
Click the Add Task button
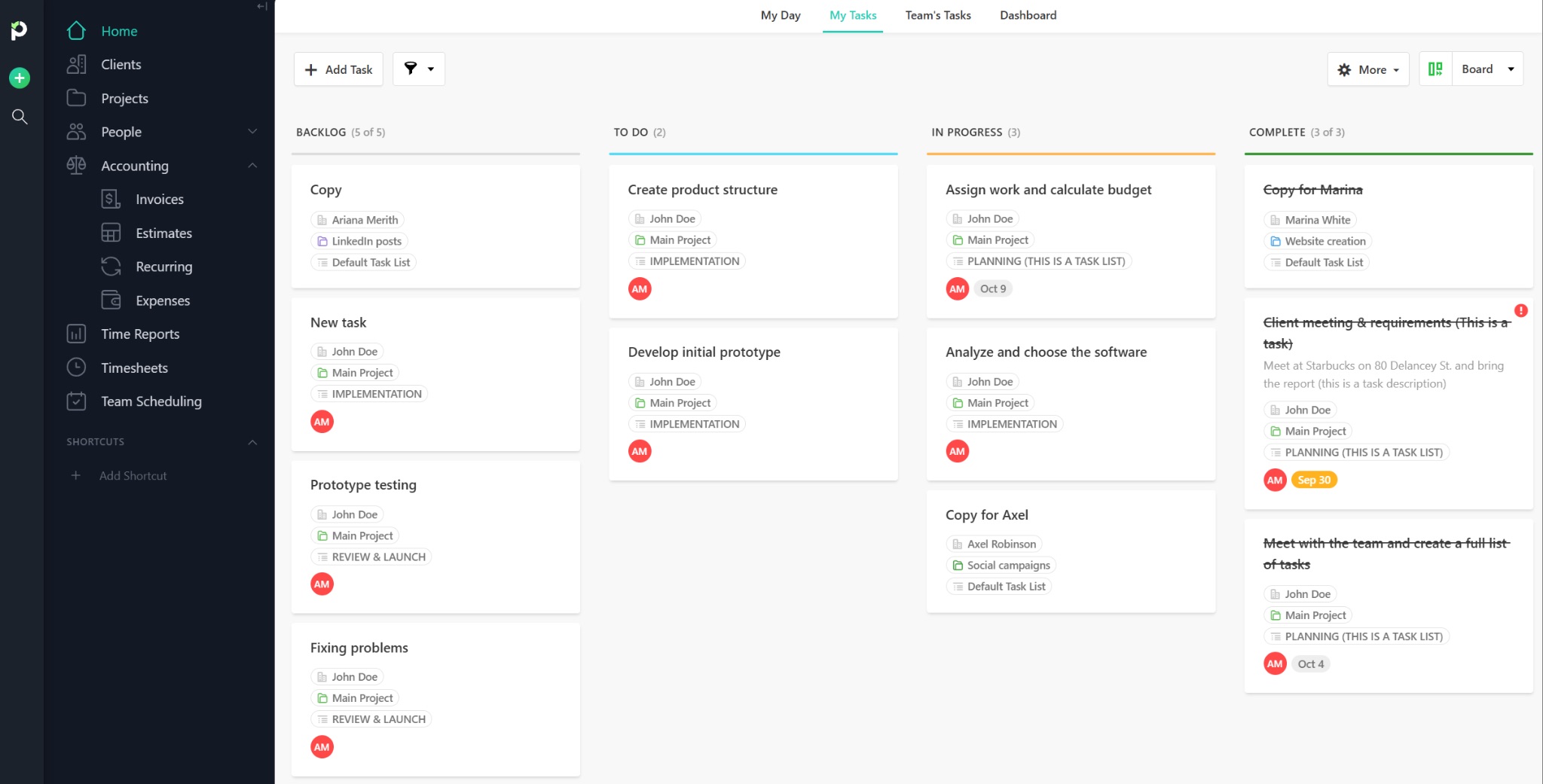(x=338, y=69)
